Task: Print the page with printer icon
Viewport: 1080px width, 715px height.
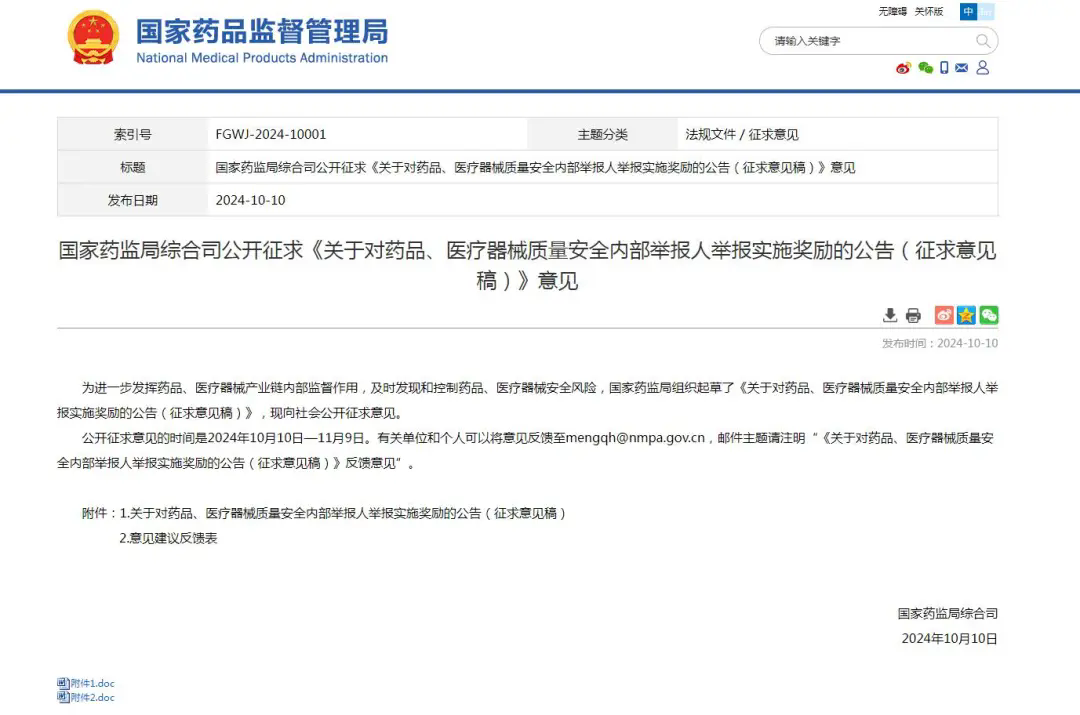Action: (913, 316)
